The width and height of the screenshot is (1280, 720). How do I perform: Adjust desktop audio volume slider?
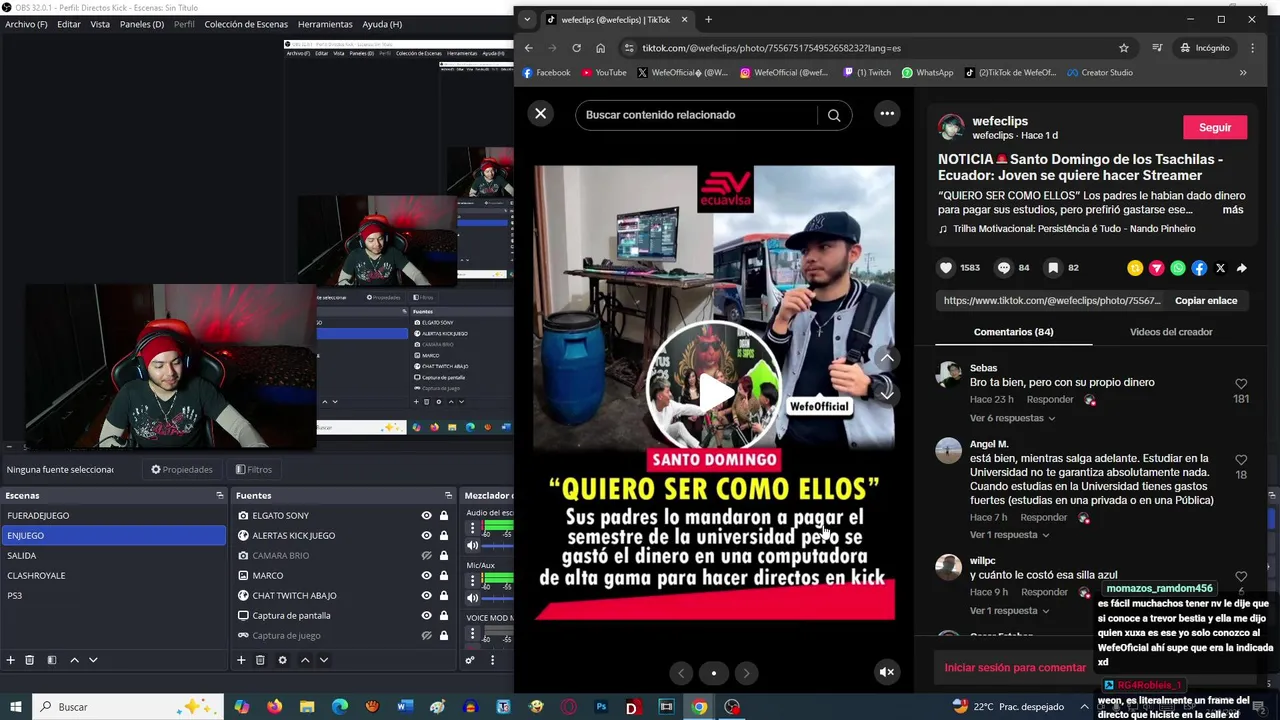pyautogui.click(x=499, y=546)
